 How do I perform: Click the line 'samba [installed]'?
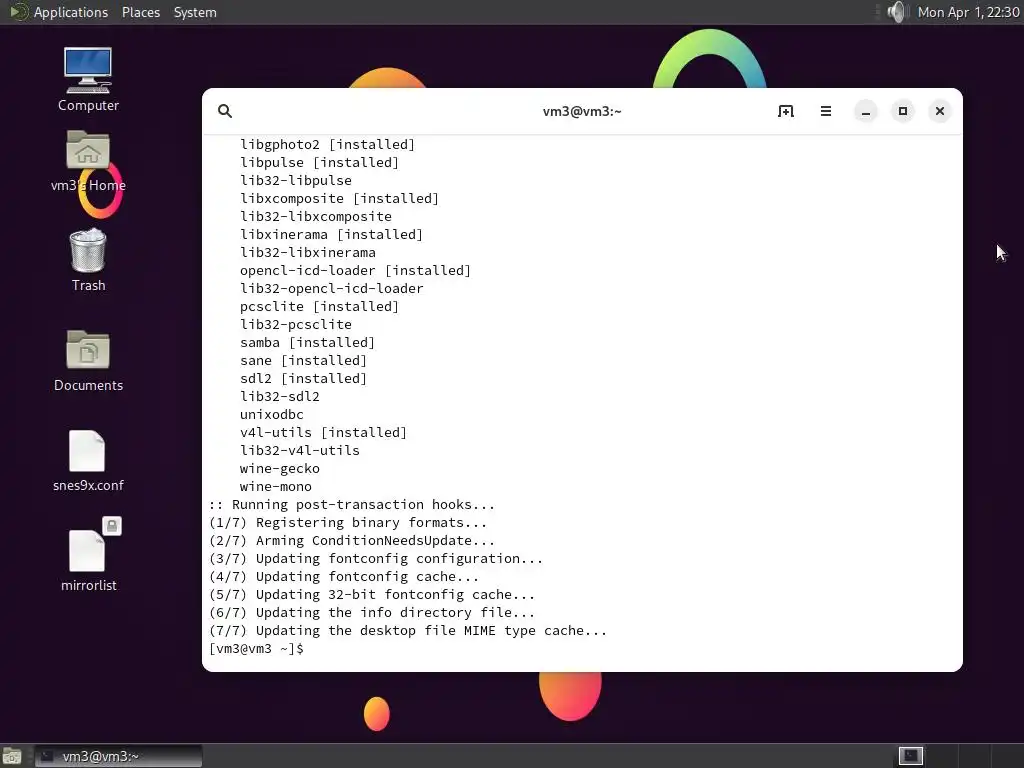click(x=308, y=342)
